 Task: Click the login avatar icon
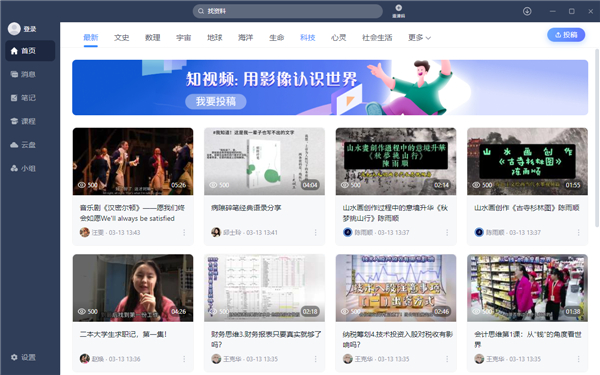(14, 29)
